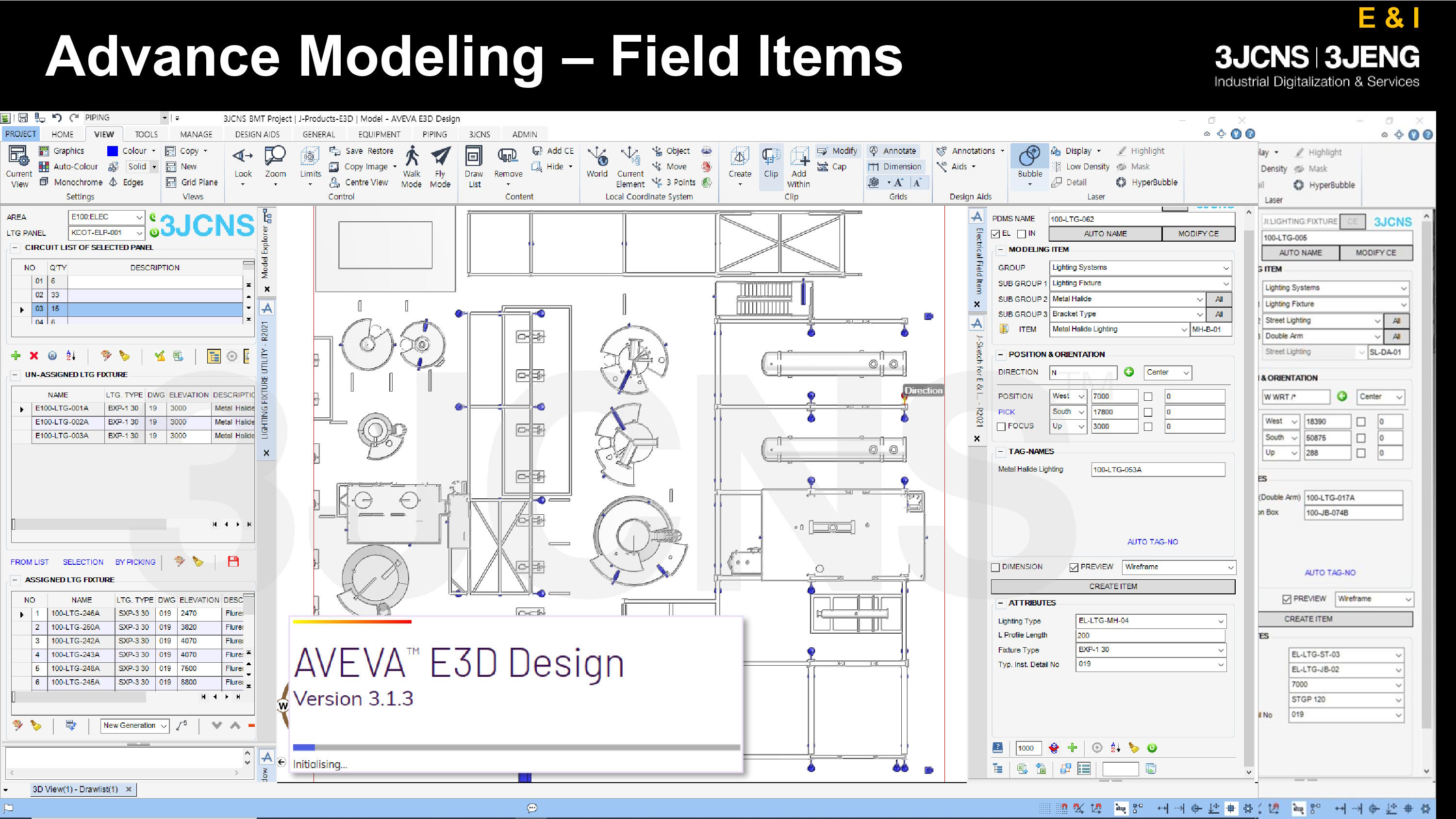Select the Walk Mode tool
The image size is (1456, 819).
(412, 167)
